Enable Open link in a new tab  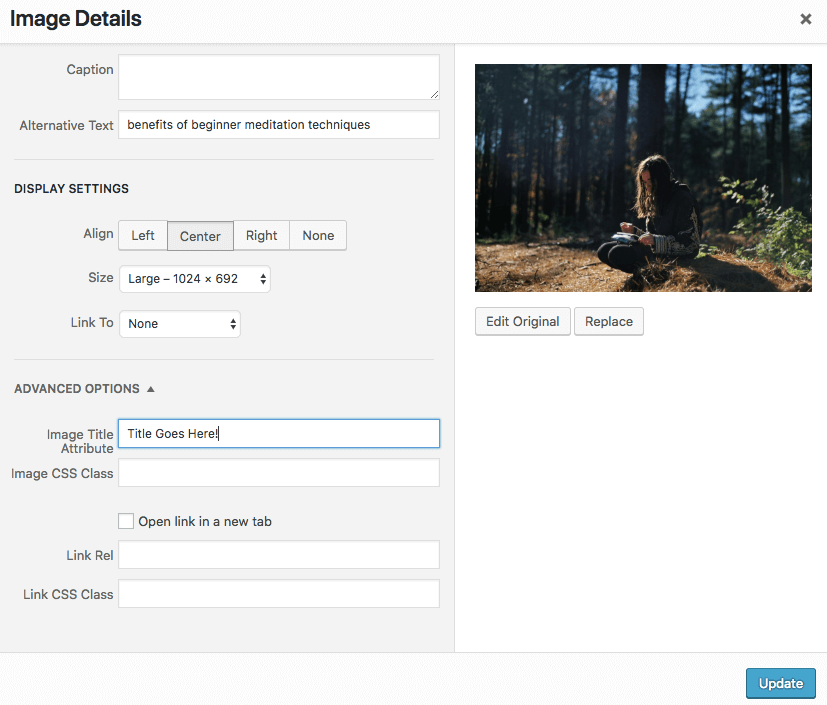[x=126, y=521]
